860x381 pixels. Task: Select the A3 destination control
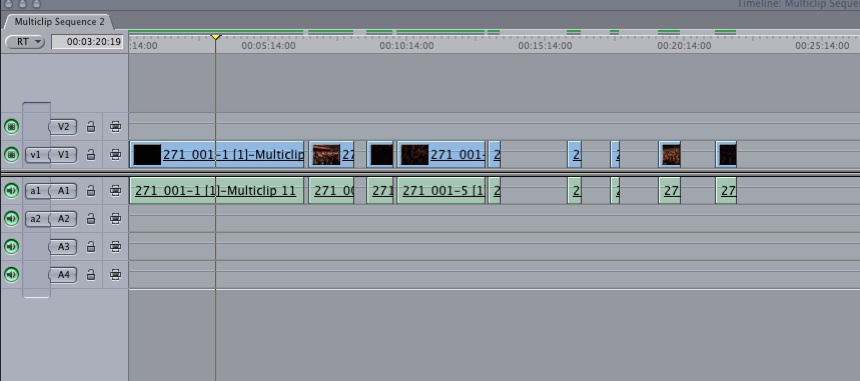(63, 247)
